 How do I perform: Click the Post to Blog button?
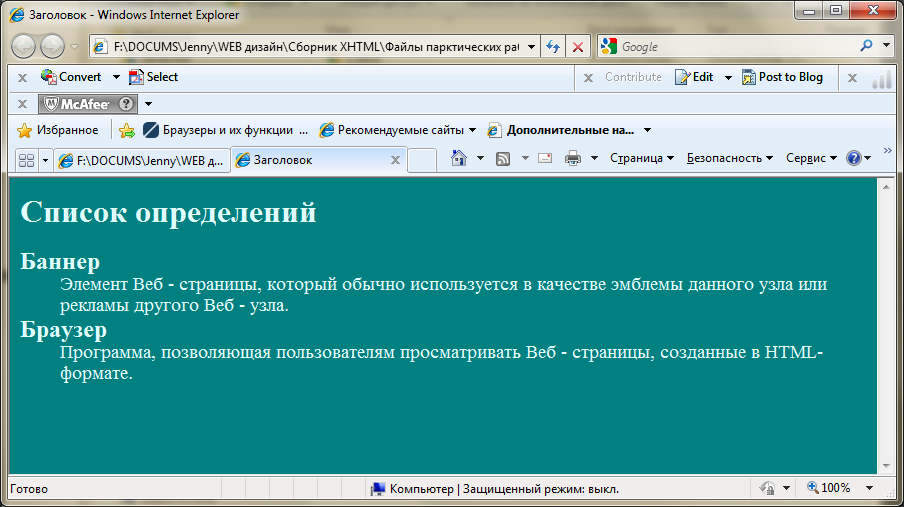(782, 77)
